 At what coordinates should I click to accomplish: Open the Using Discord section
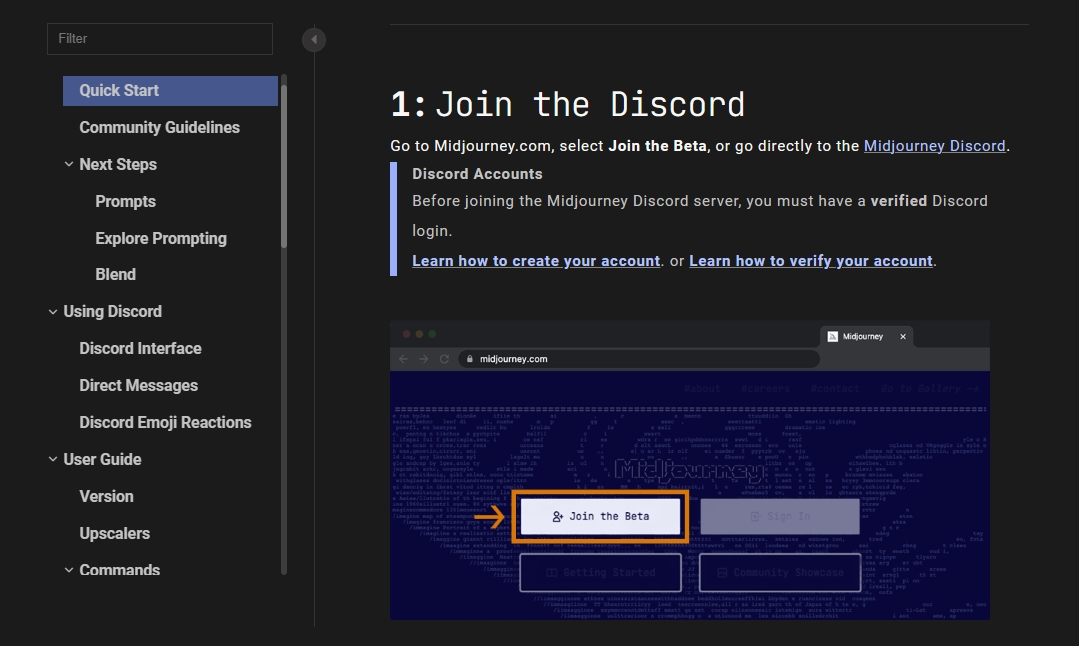click(112, 312)
